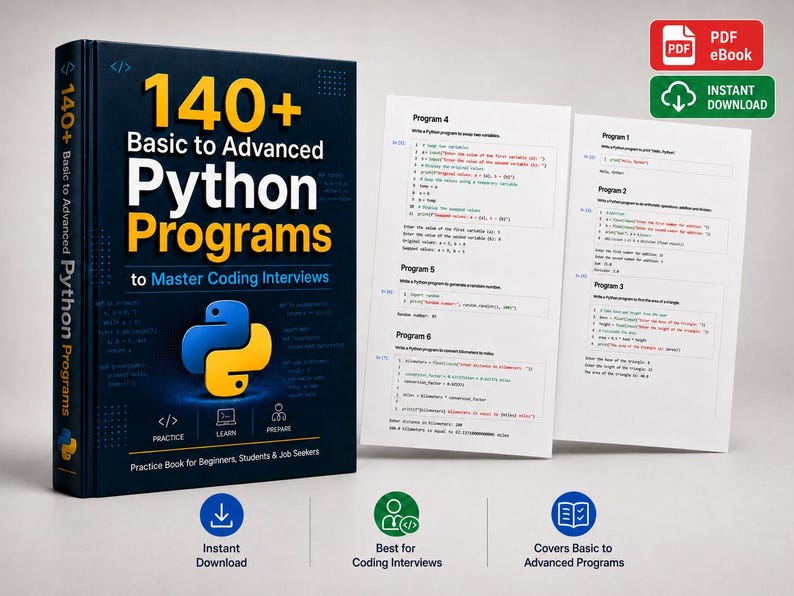This screenshot has width=794, height=596.
Task: Click the Practice code brackets icon
Action: [168, 421]
